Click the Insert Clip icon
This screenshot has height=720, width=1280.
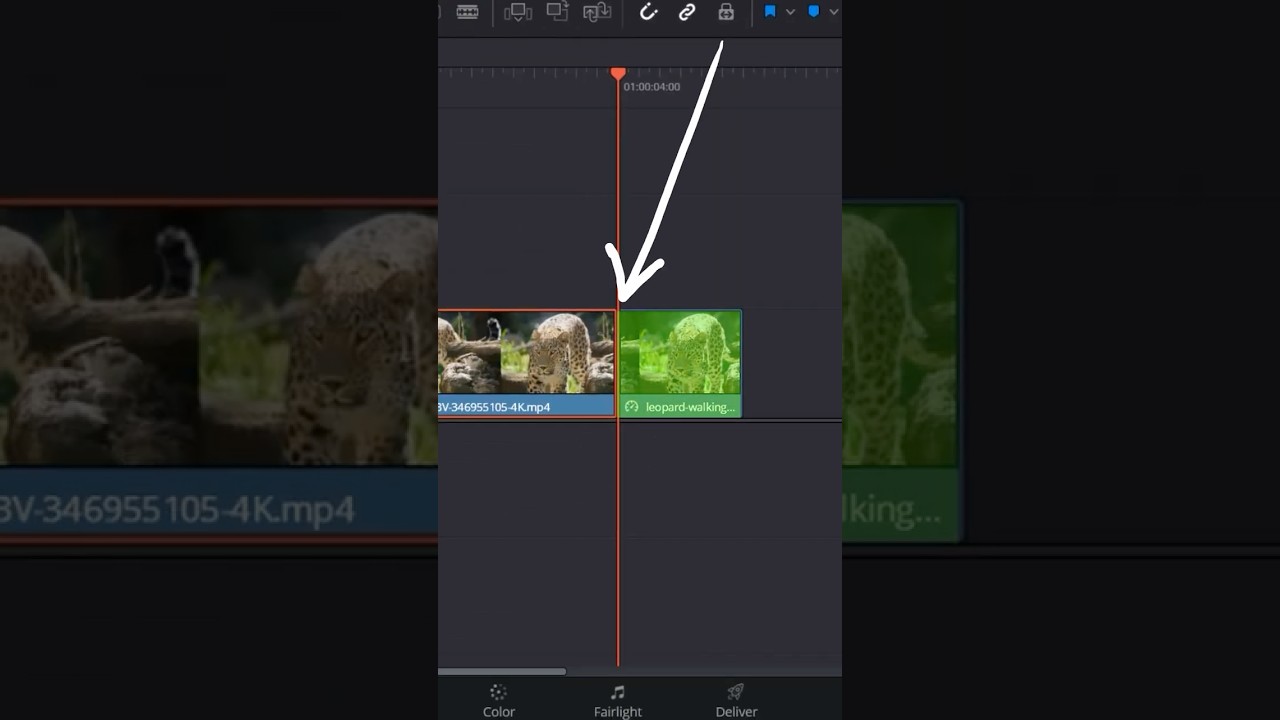518,12
